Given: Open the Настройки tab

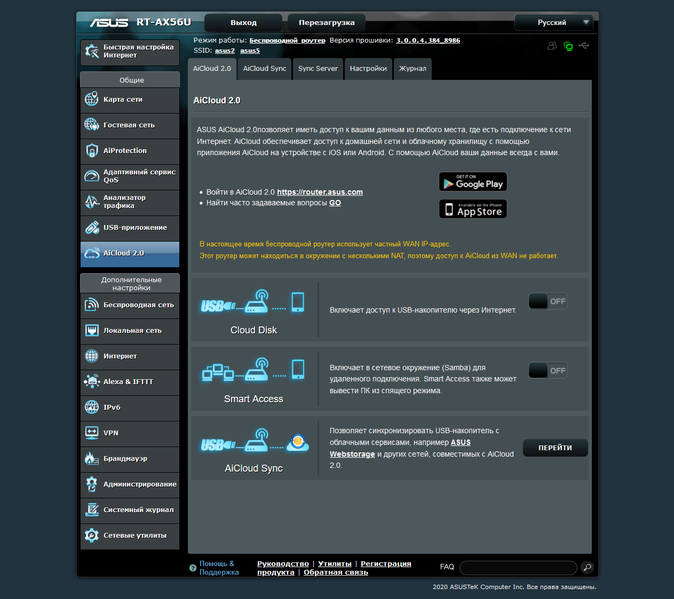Looking at the screenshot, I should (368, 69).
